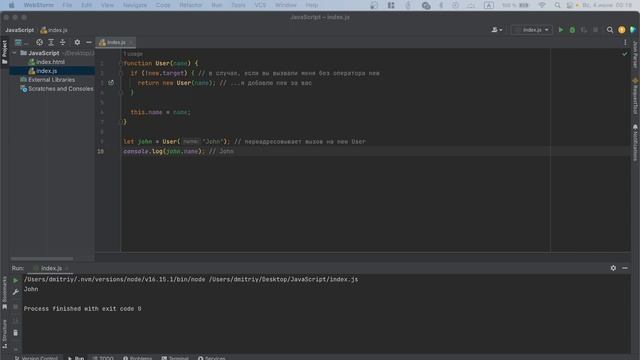Open External Libraries node
This screenshot has height=360, width=640.
click(x=47, y=80)
